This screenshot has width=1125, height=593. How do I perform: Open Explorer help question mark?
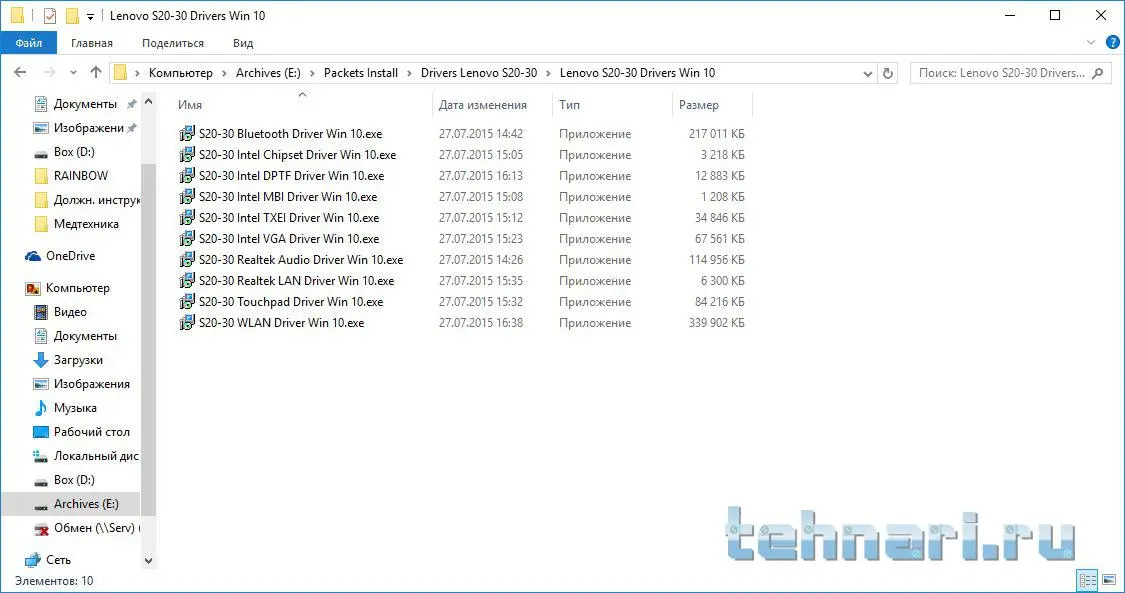pos(1113,43)
